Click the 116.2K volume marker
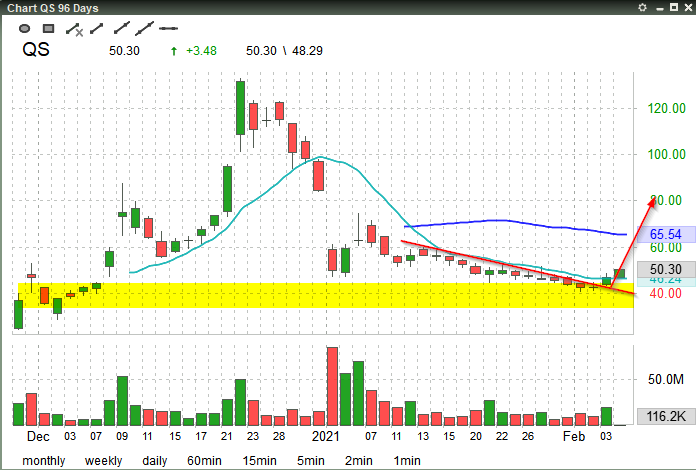 (666, 416)
